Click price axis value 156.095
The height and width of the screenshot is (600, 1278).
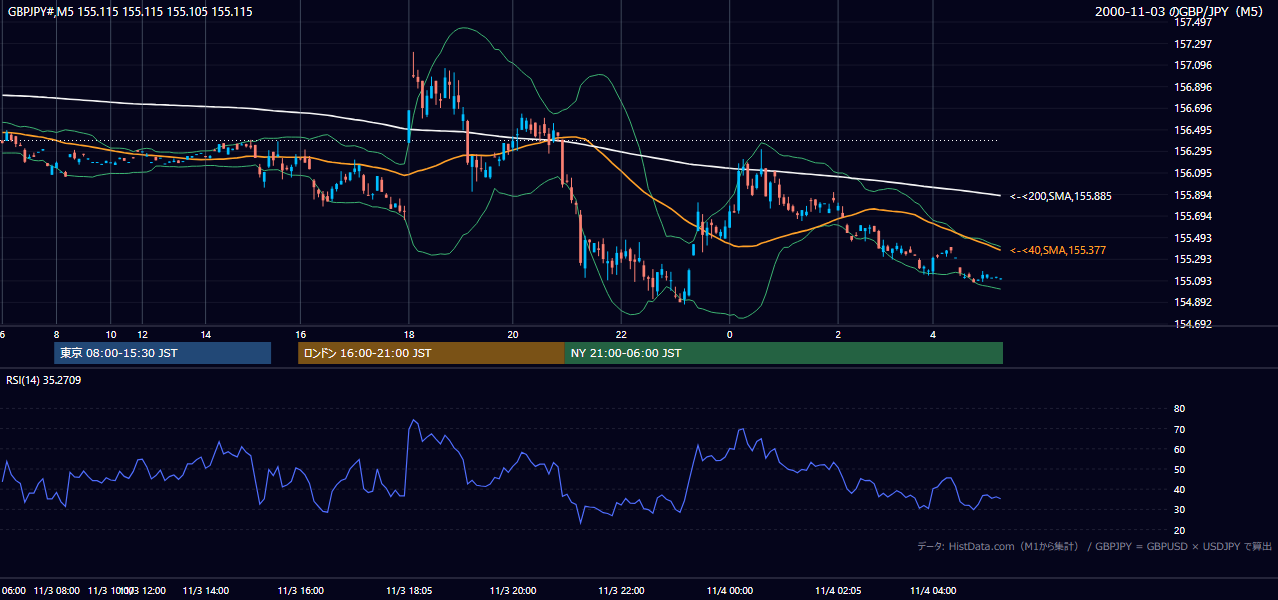click(1194, 173)
